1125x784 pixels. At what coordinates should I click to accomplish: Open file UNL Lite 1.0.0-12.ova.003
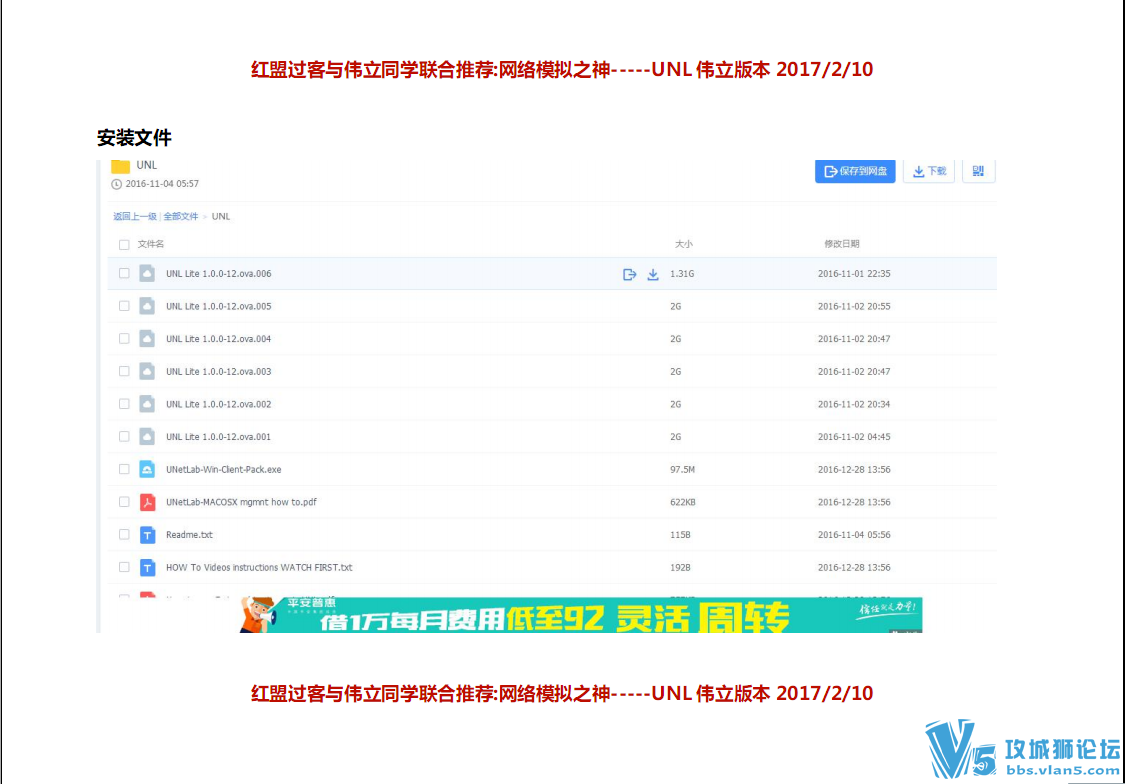pyautogui.click(x=219, y=372)
